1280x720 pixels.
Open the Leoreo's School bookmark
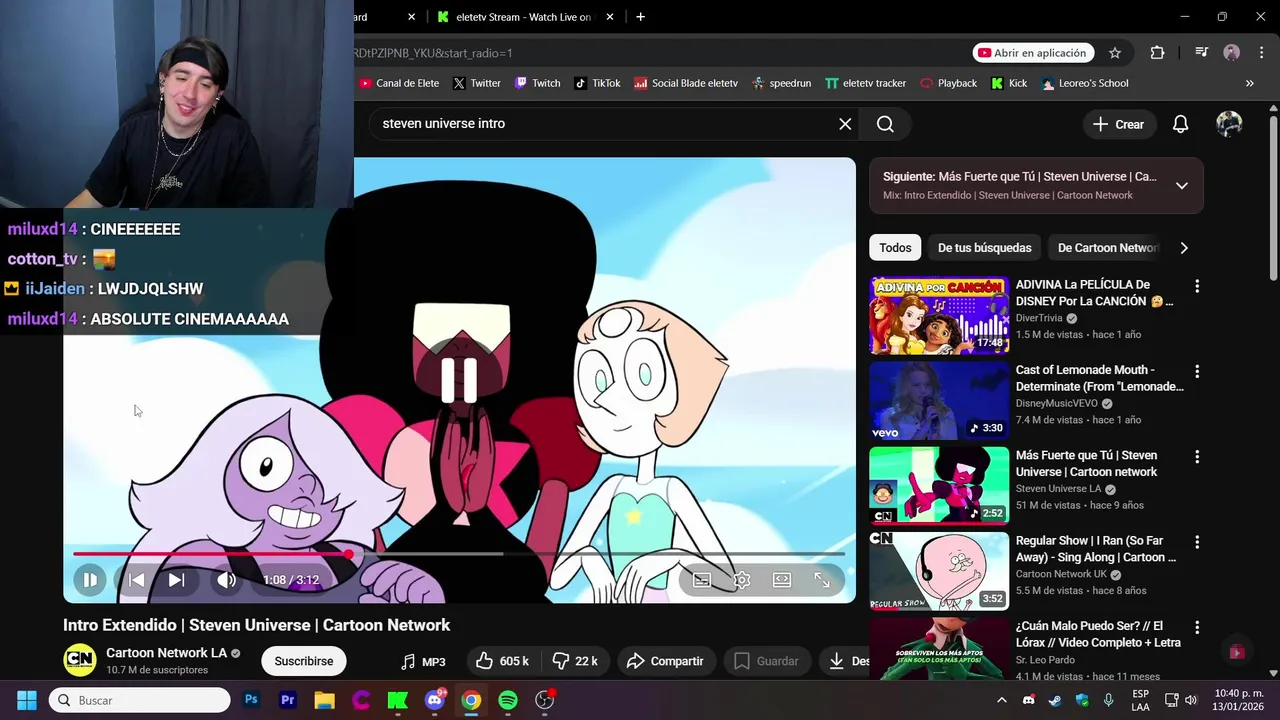coord(1085,83)
